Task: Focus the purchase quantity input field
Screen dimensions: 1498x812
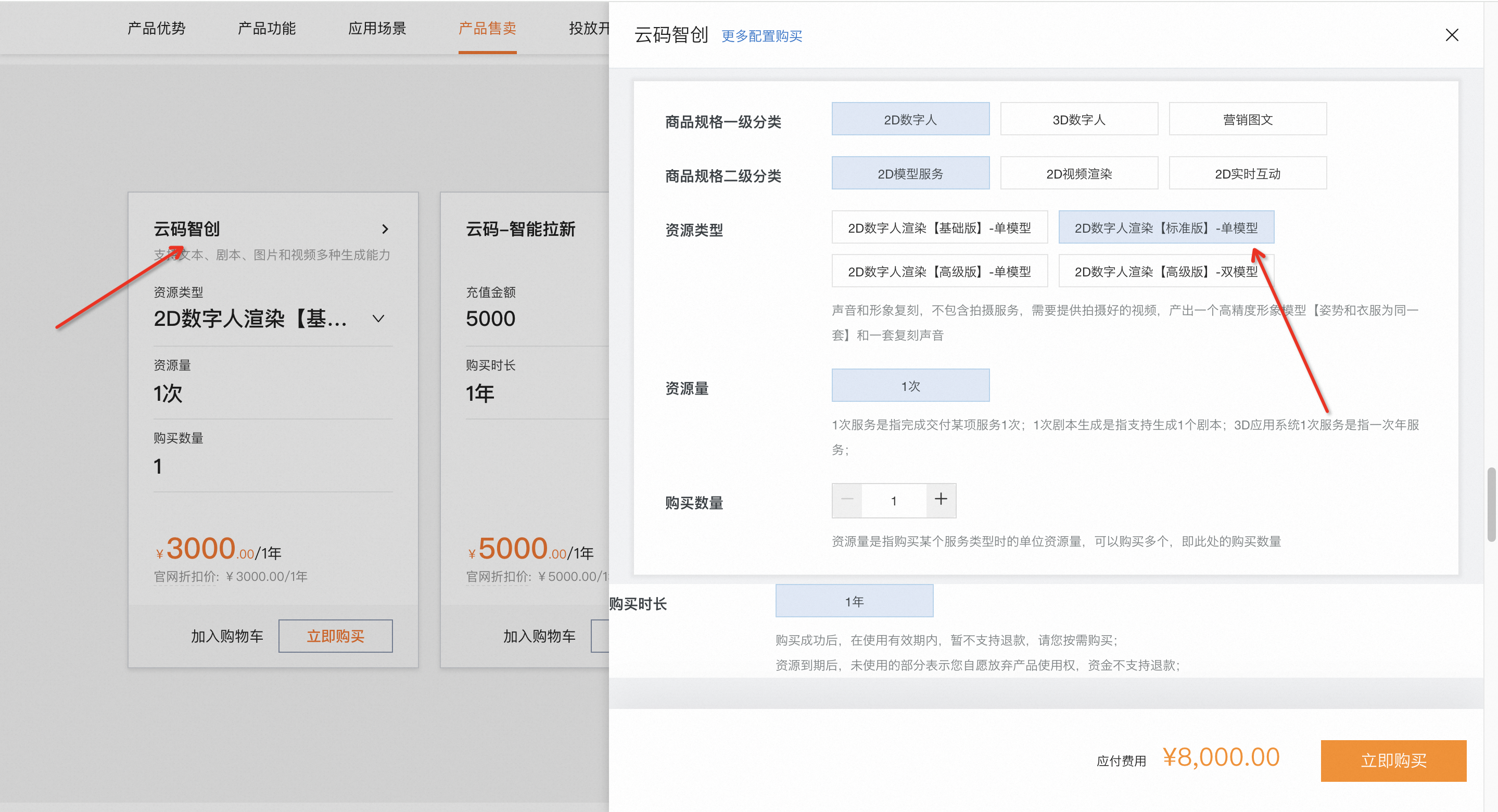Action: pyautogui.click(x=894, y=500)
